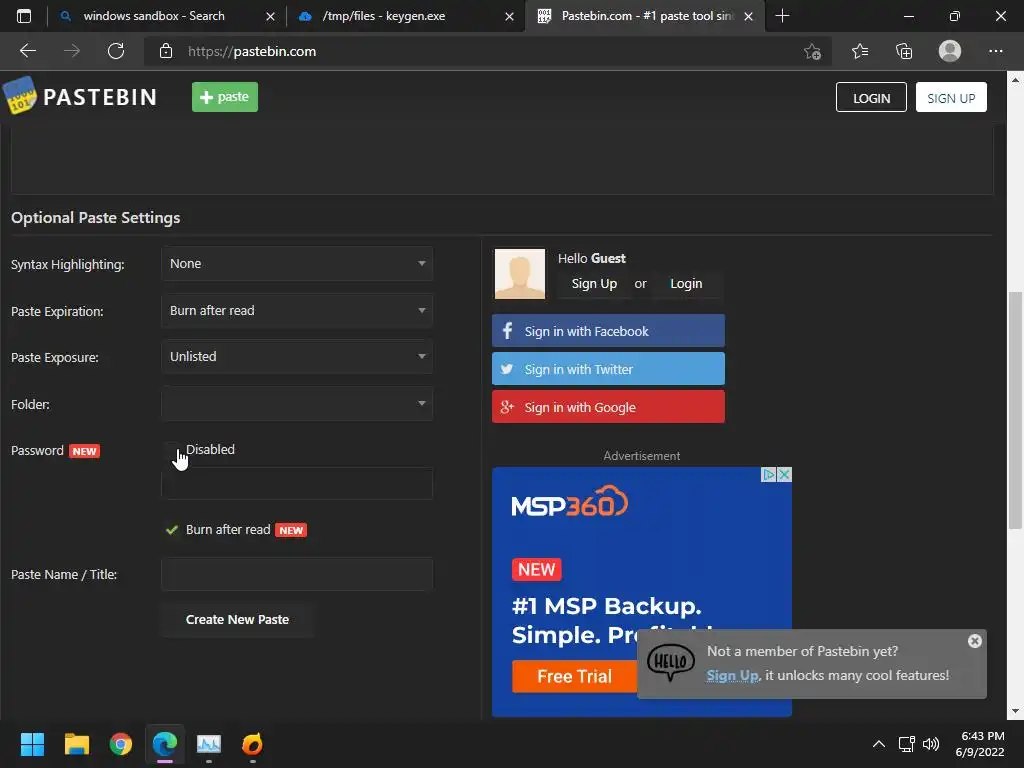The image size is (1024, 768).
Task: Click scrollbar up arrow
Action: tap(1015, 80)
